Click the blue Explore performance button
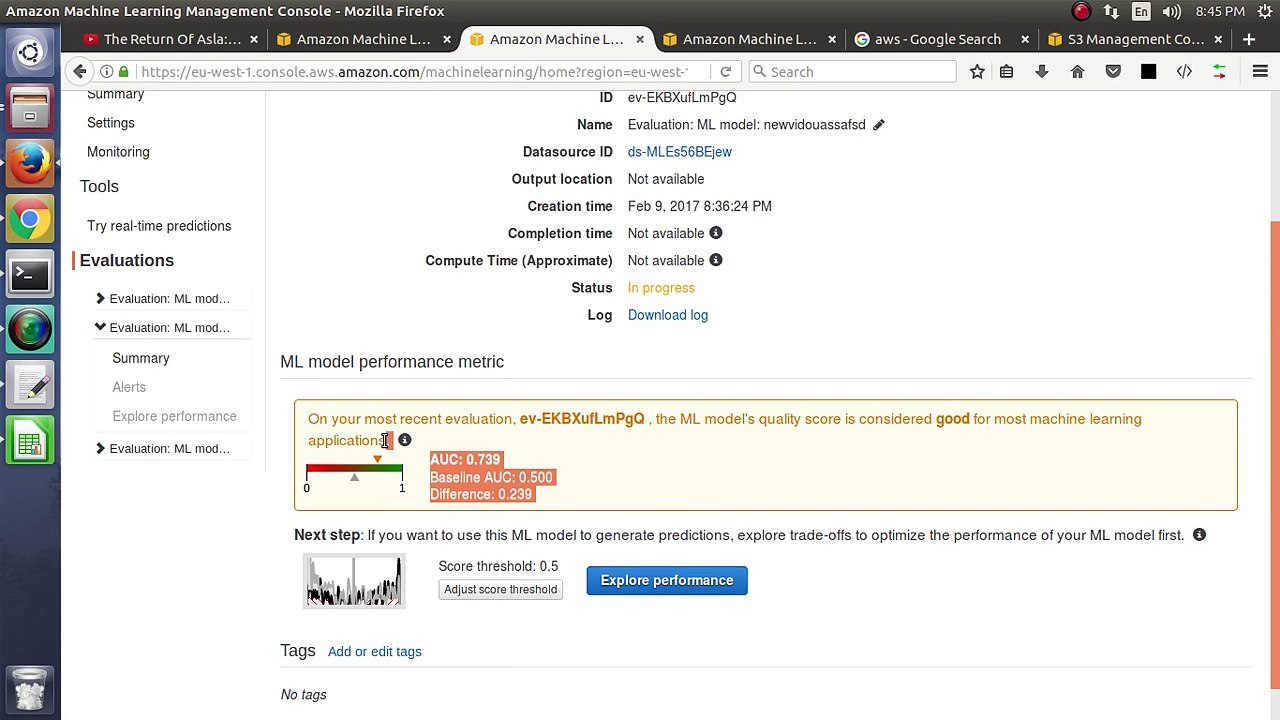This screenshot has width=1280, height=720. (x=667, y=581)
